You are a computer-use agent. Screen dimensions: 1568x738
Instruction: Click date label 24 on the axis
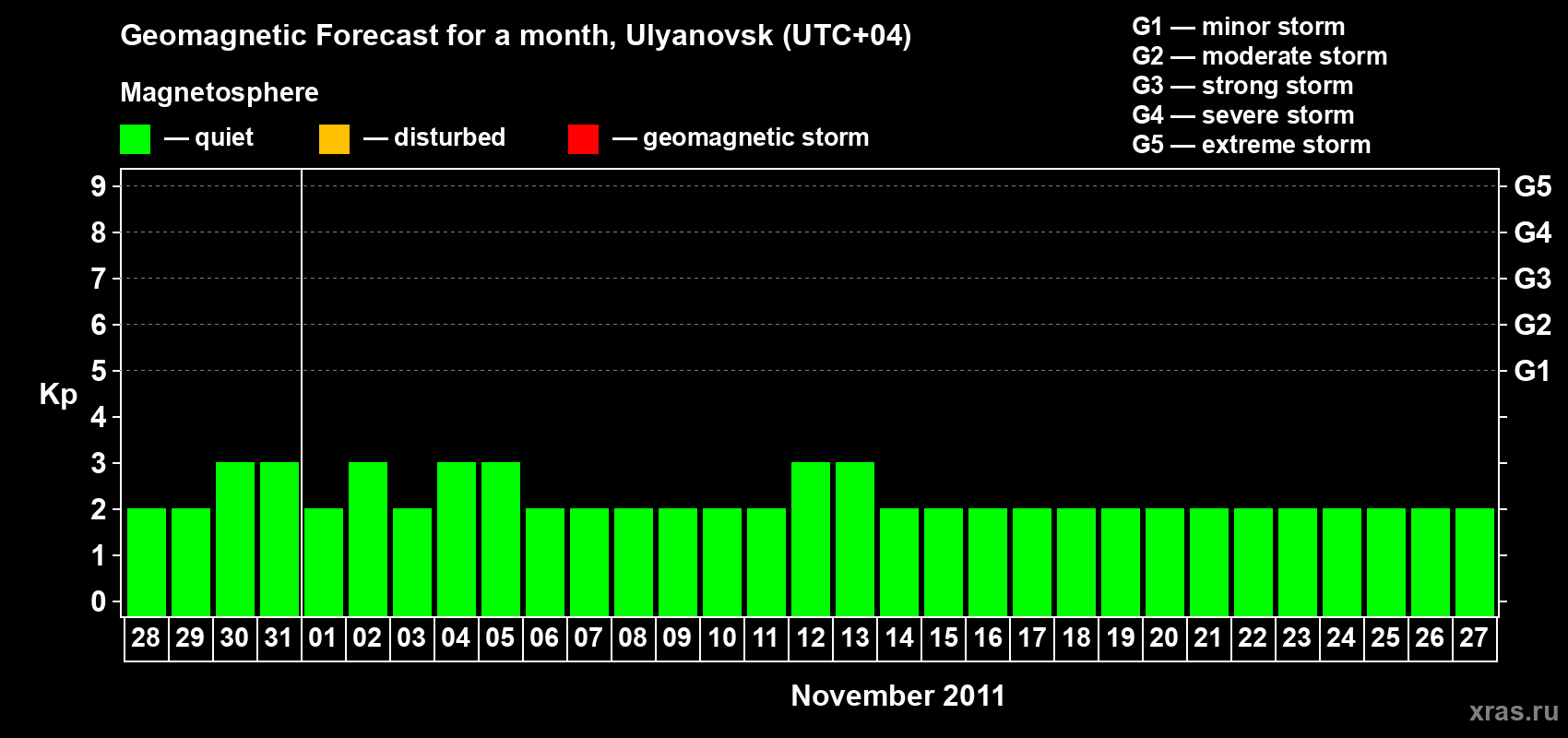(1341, 638)
